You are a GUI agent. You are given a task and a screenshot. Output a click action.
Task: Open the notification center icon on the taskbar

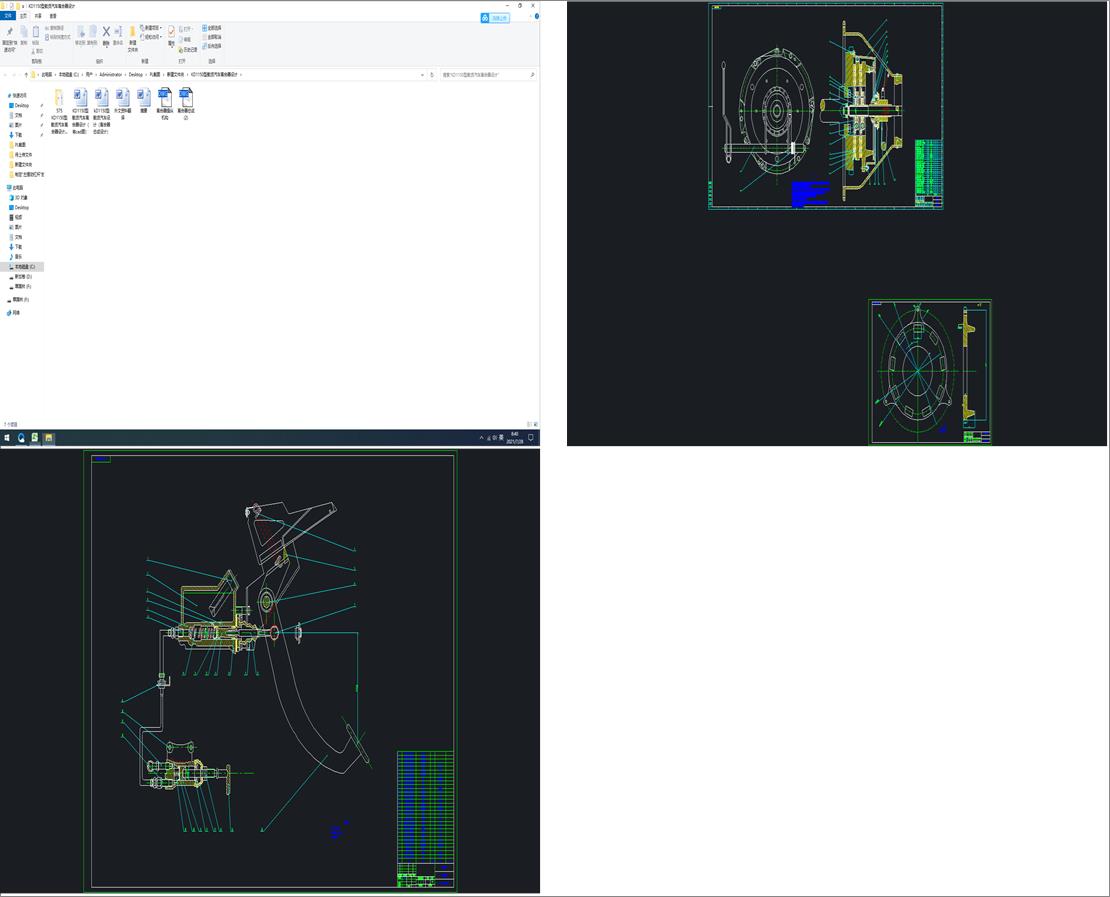tap(531, 438)
